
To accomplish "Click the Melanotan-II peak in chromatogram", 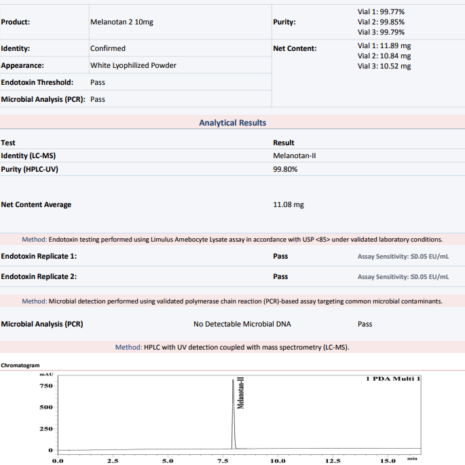I will pos(233,413).
